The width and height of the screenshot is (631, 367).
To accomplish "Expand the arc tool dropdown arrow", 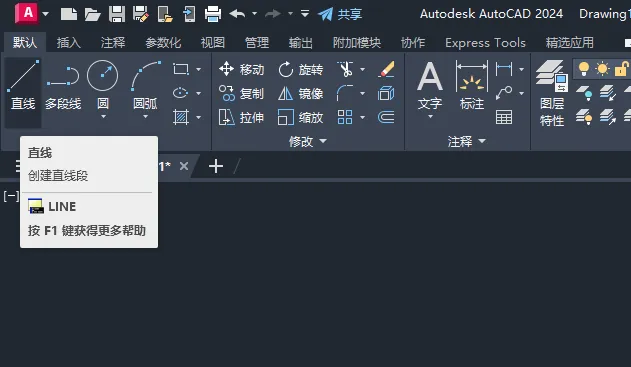I will 145,117.
